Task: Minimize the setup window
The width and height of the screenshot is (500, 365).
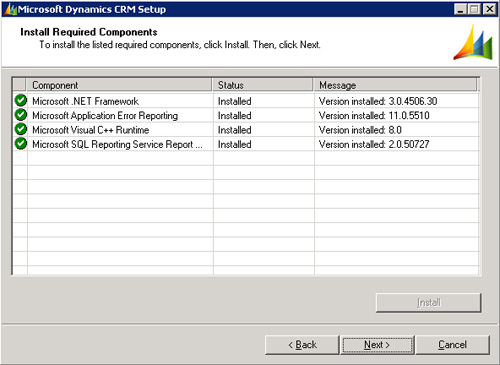Action: click(460, 9)
